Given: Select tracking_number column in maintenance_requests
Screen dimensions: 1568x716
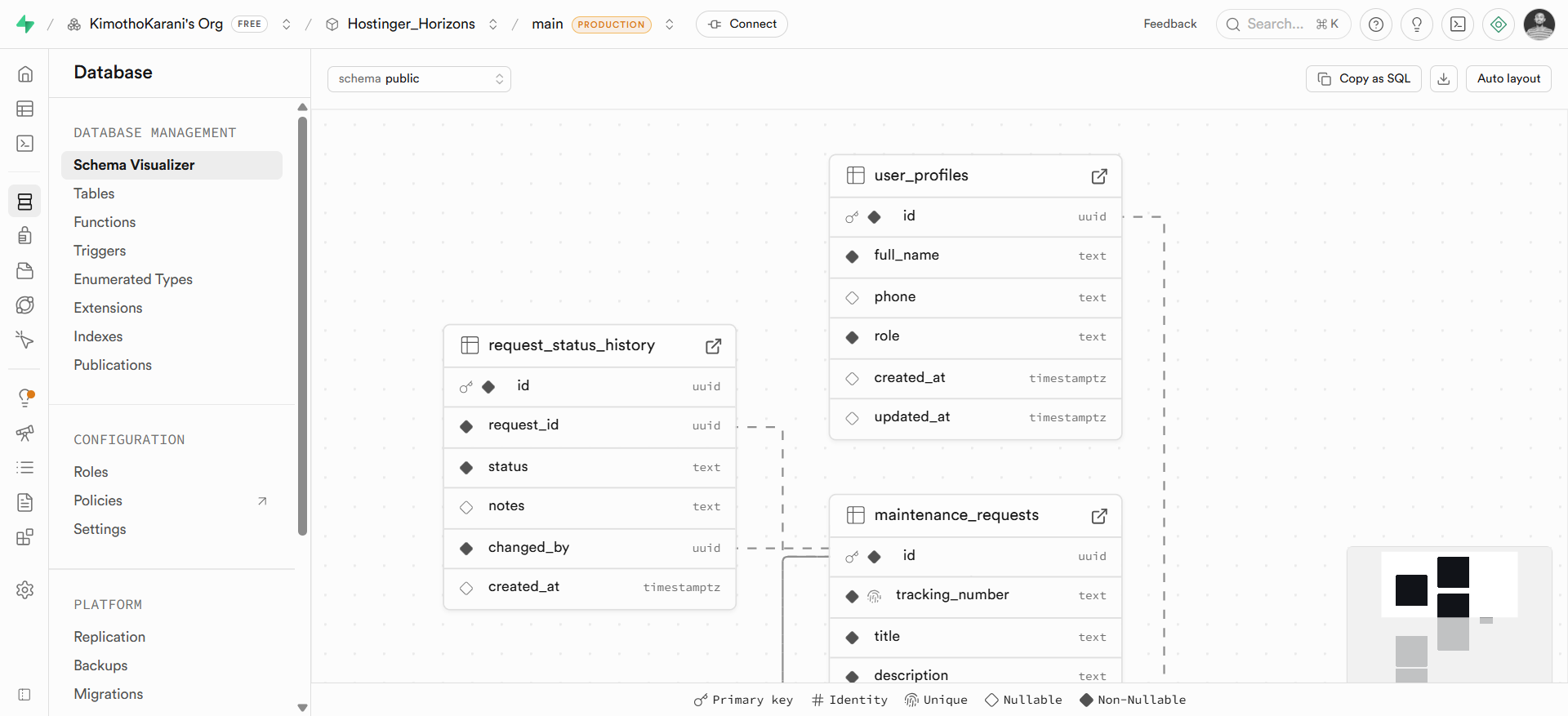Looking at the screenshot, I should click(x=975, y=597).
